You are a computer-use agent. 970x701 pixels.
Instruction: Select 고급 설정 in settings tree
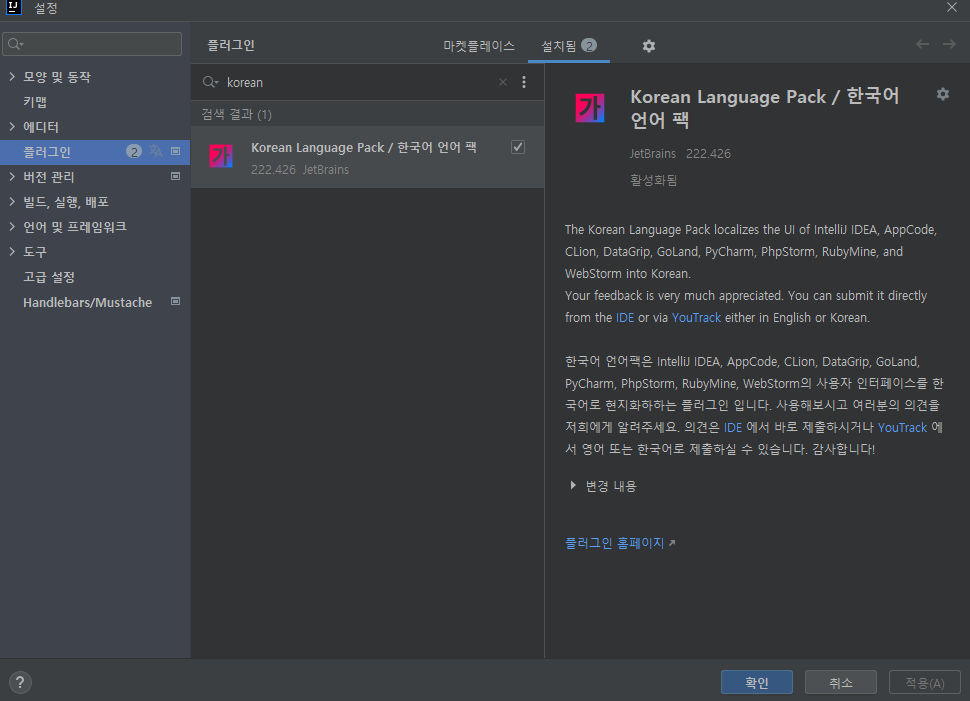click(49, 277)
